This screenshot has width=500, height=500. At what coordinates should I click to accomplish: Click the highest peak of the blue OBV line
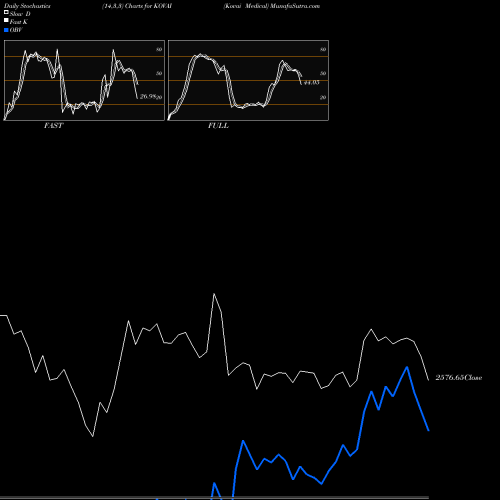(x=407, y=367)
